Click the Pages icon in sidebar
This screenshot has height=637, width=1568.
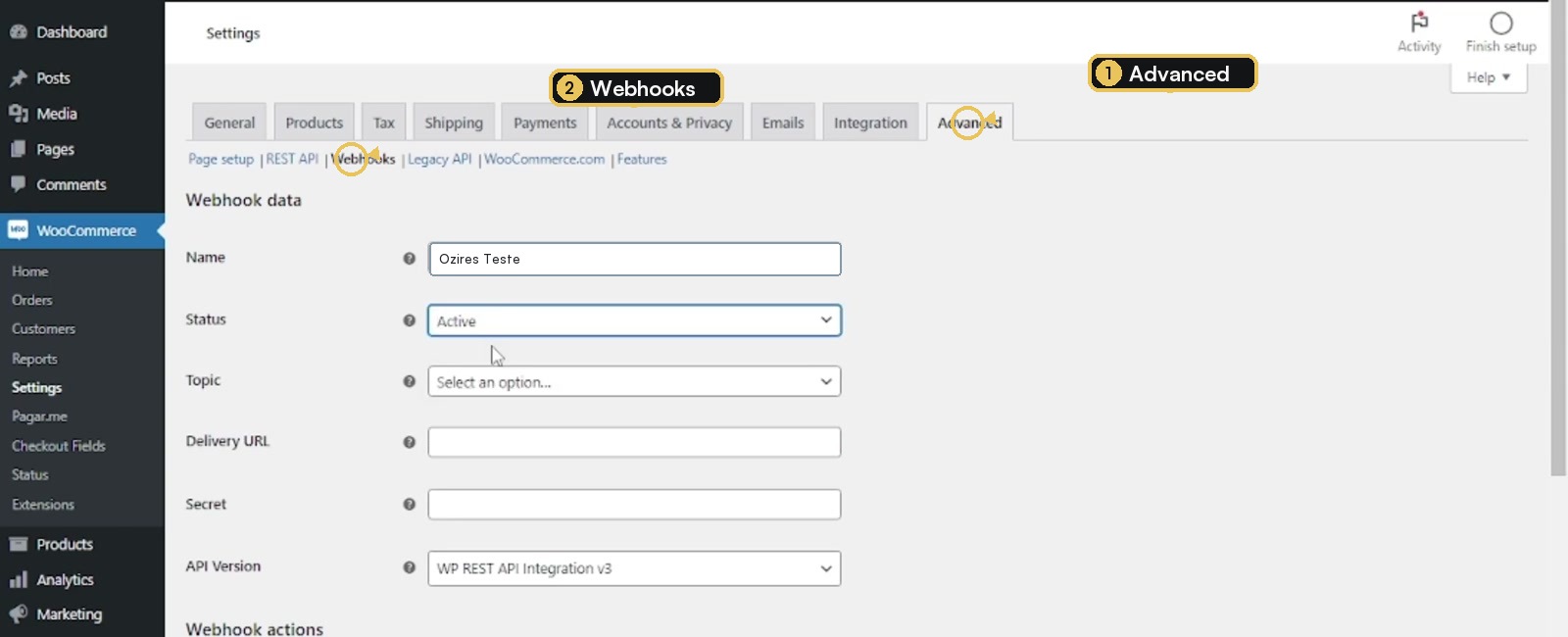point(18,149)
